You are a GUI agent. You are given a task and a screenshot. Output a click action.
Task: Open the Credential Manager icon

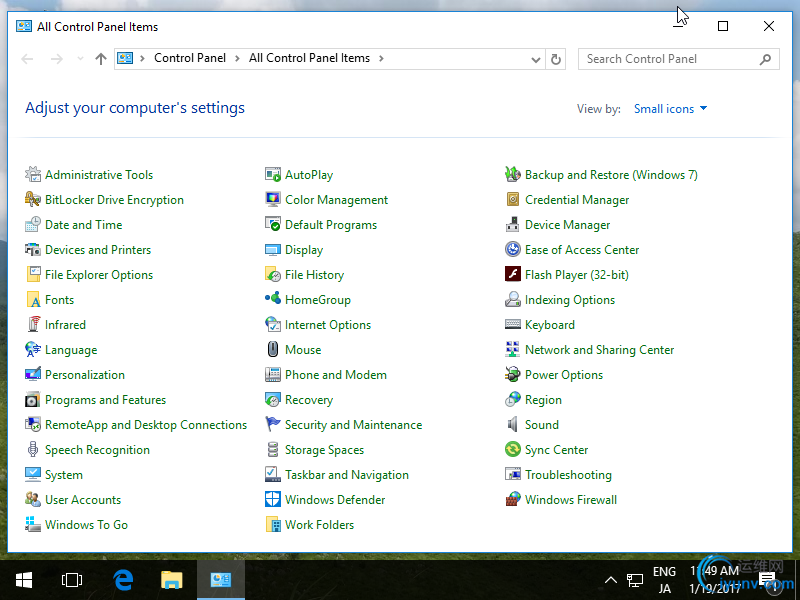click(513, 199)
